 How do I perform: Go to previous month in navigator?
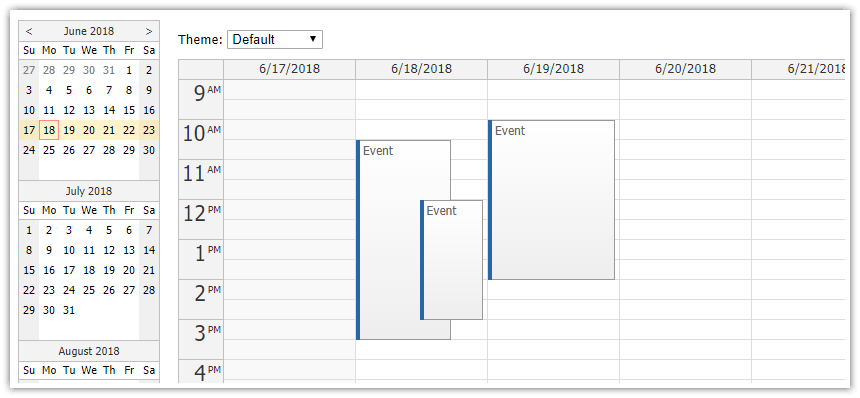coord(29,31)
